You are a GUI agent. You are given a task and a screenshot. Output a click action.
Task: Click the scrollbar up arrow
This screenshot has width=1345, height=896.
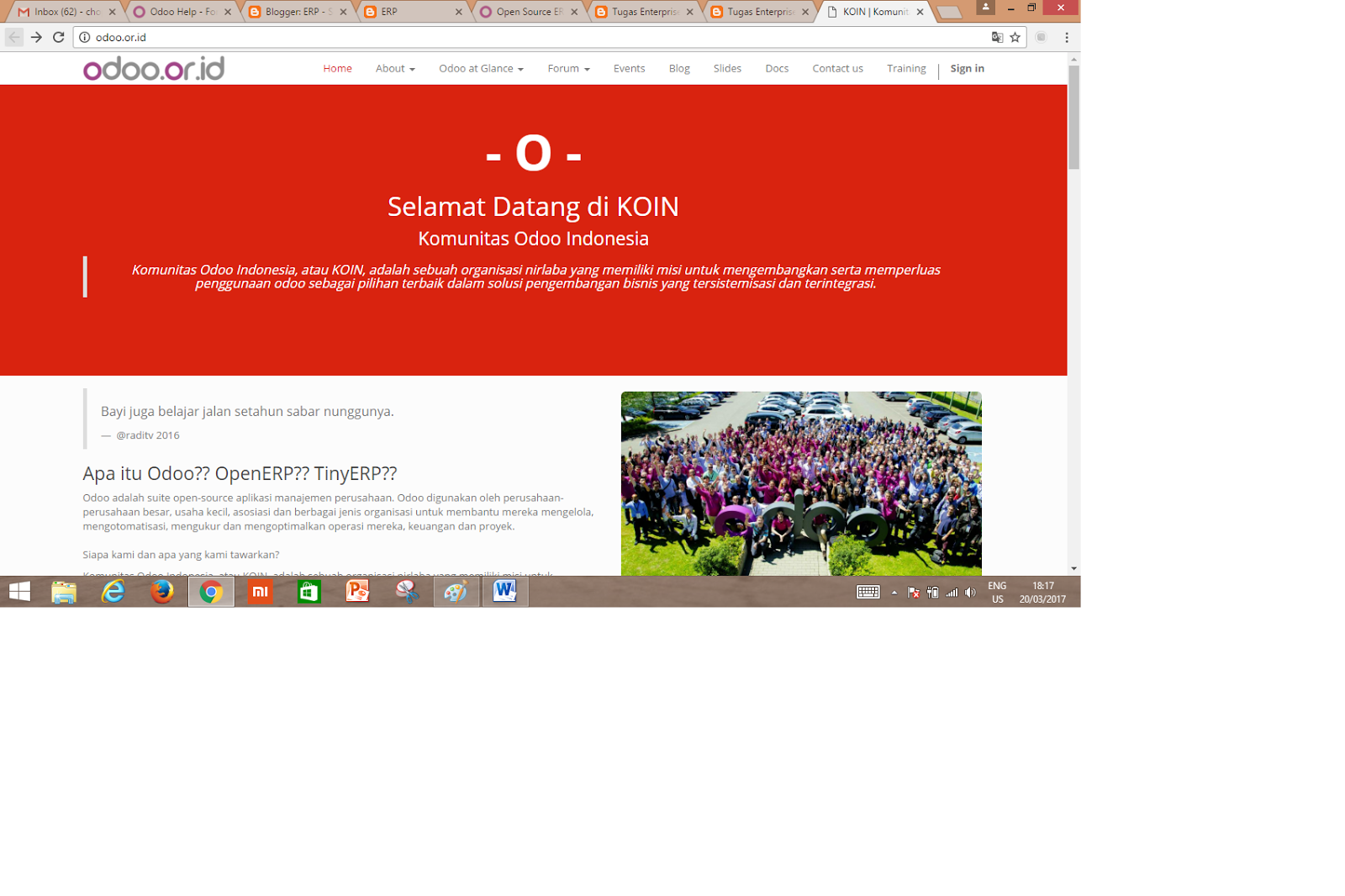1073,59
